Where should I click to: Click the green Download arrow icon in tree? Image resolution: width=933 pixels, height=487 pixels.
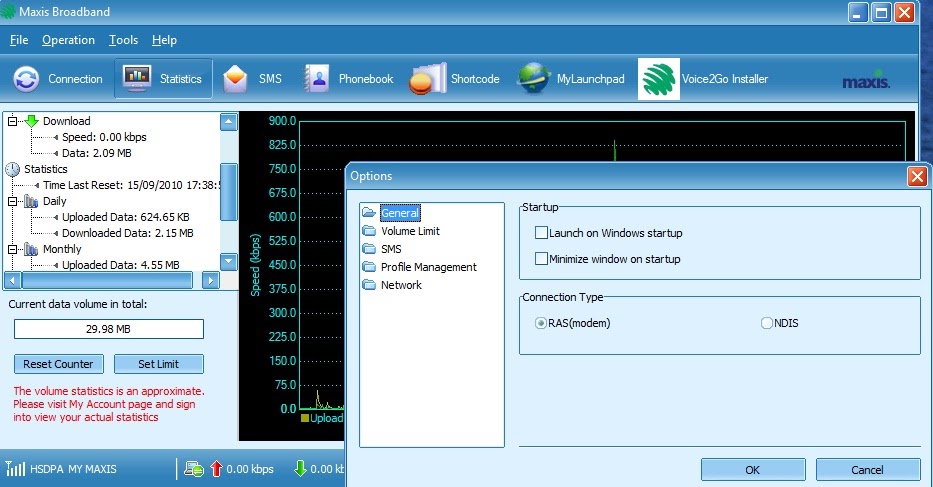pyautogui.click(x=32, y=121)
